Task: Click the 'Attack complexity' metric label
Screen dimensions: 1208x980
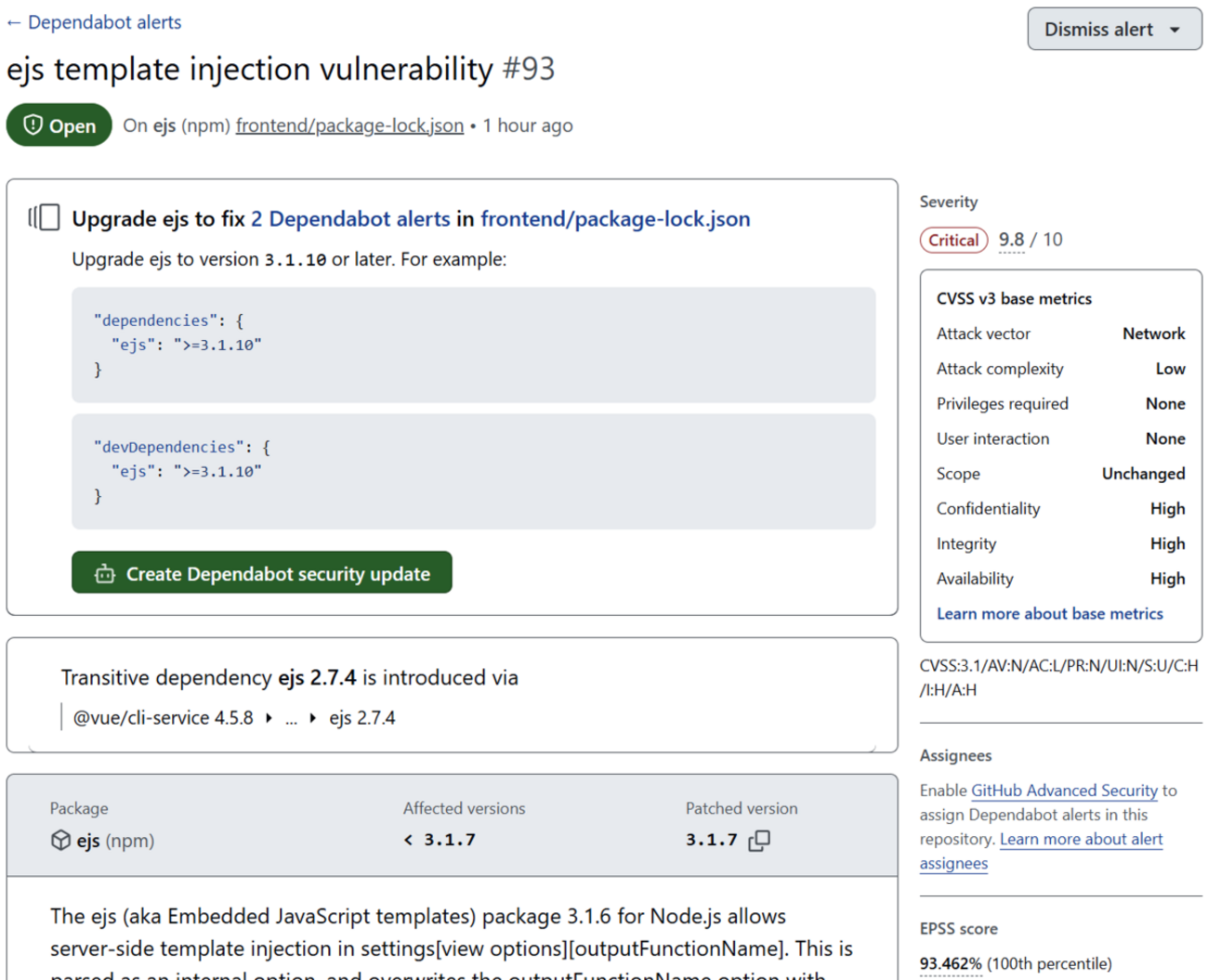Action: coord(1000,369)
